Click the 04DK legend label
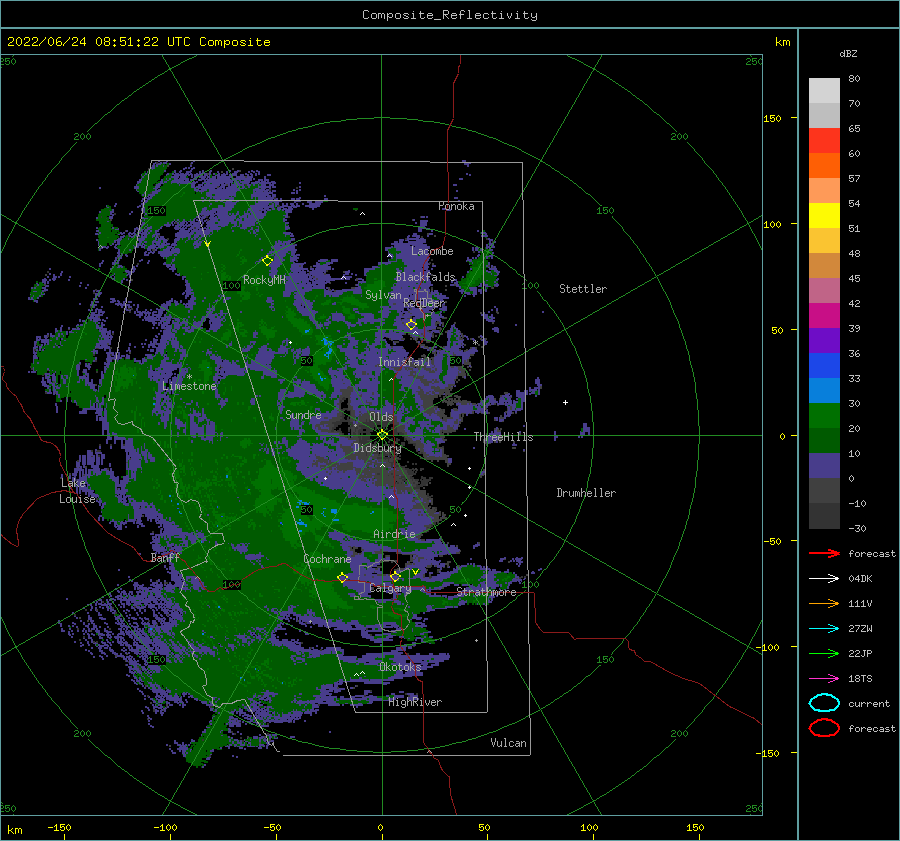 pos(860,579)
